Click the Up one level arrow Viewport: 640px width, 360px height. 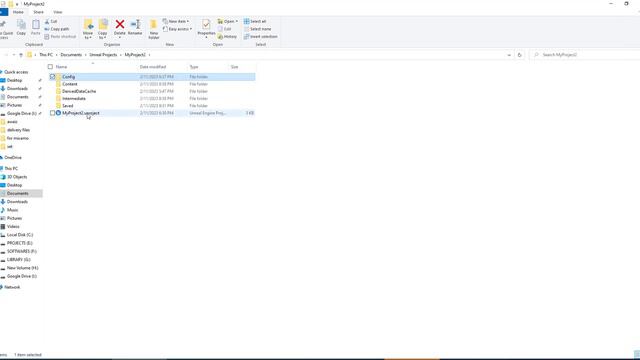click(x=21, y=55)
